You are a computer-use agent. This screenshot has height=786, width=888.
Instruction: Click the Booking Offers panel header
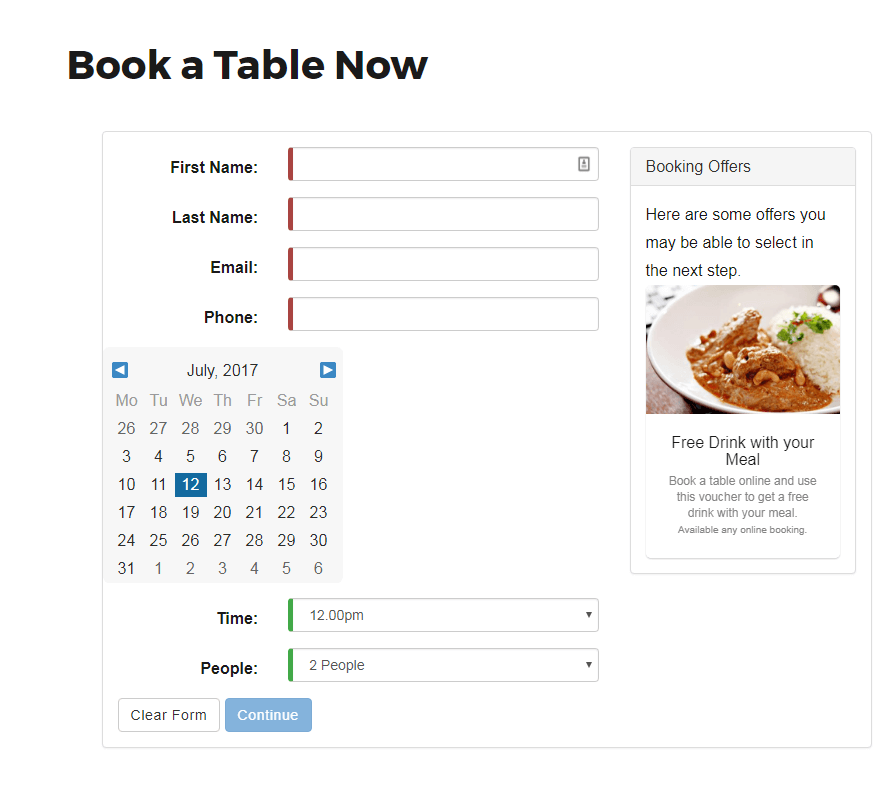point(743,166)
